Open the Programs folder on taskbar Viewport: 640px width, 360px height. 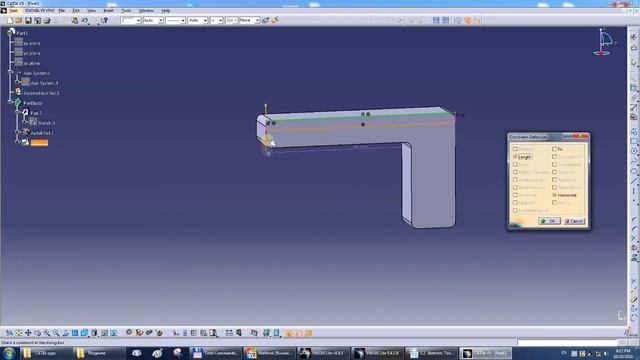[99, 353]
